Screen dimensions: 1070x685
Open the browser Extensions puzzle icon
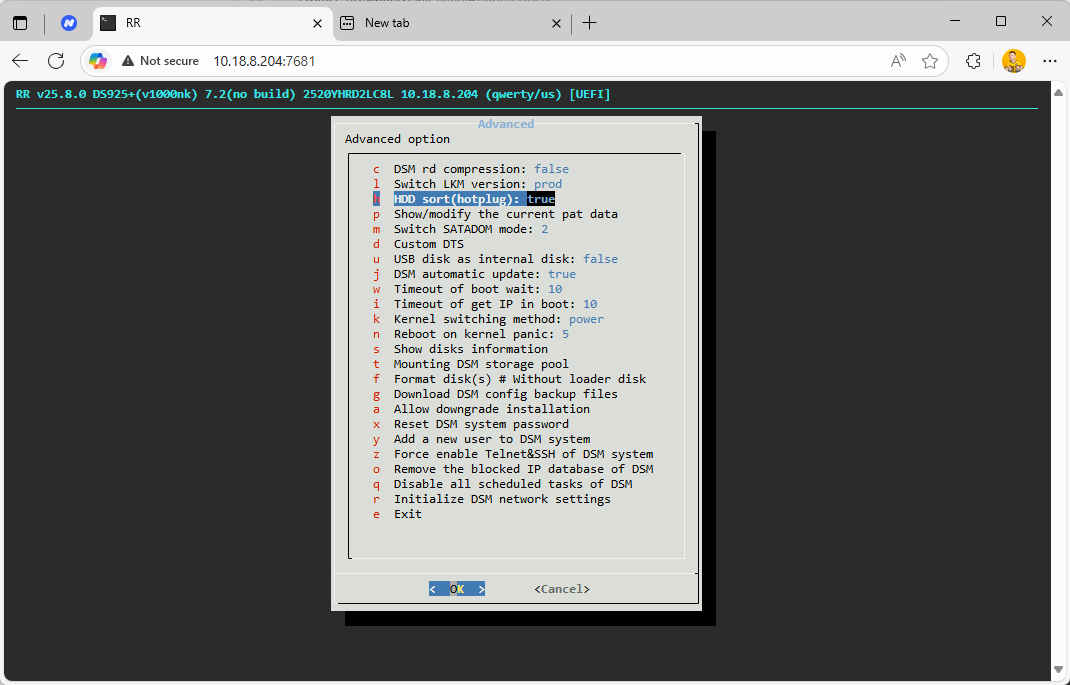(x=973, y=61)
